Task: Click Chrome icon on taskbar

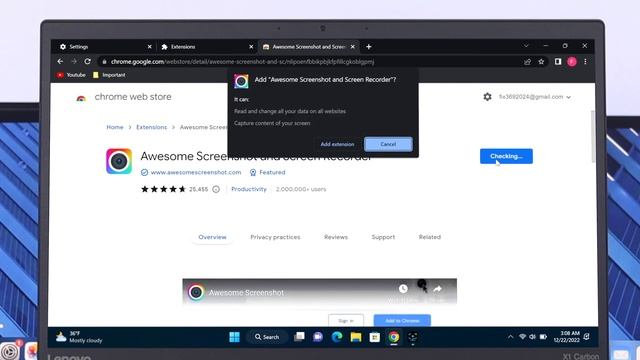Action: [x=394, y=337]
